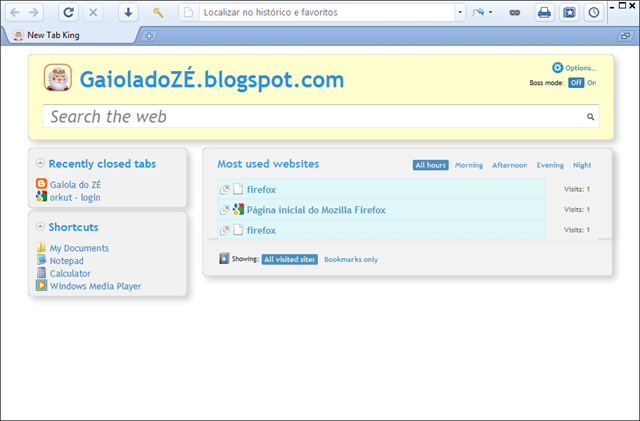Switch to the New Tab King tab

69,36
